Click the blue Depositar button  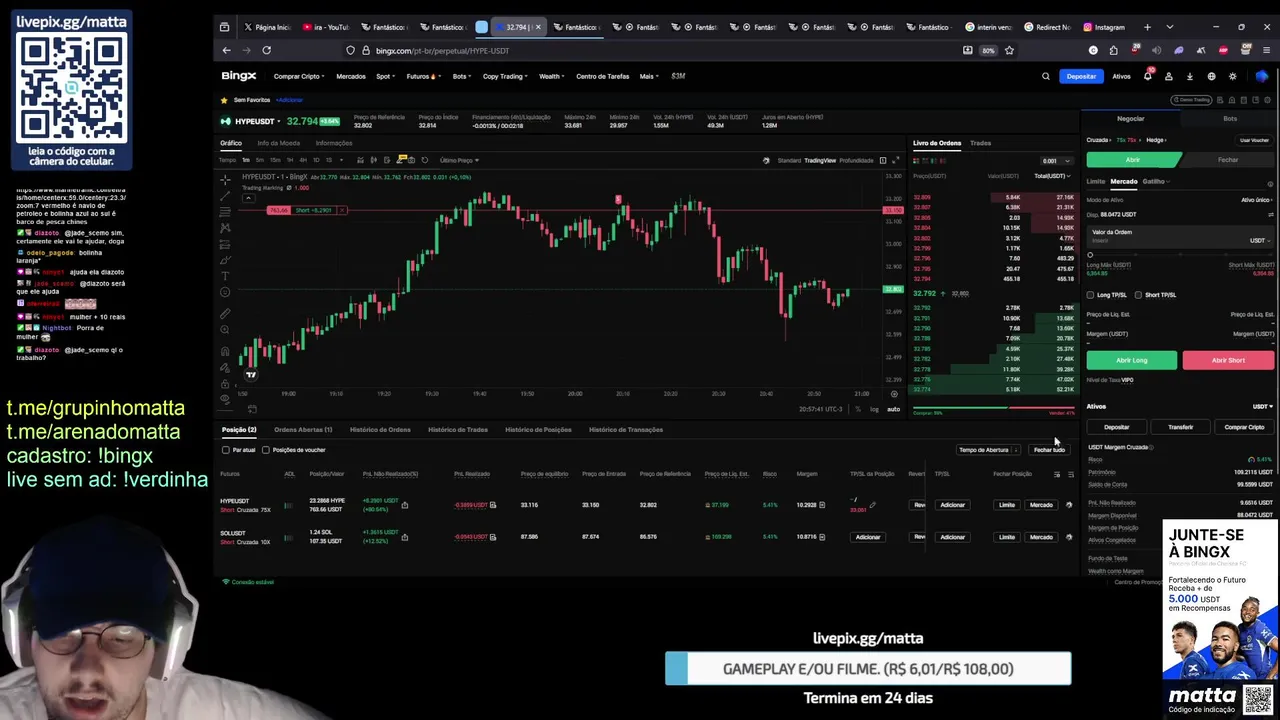pos(1081,76)
